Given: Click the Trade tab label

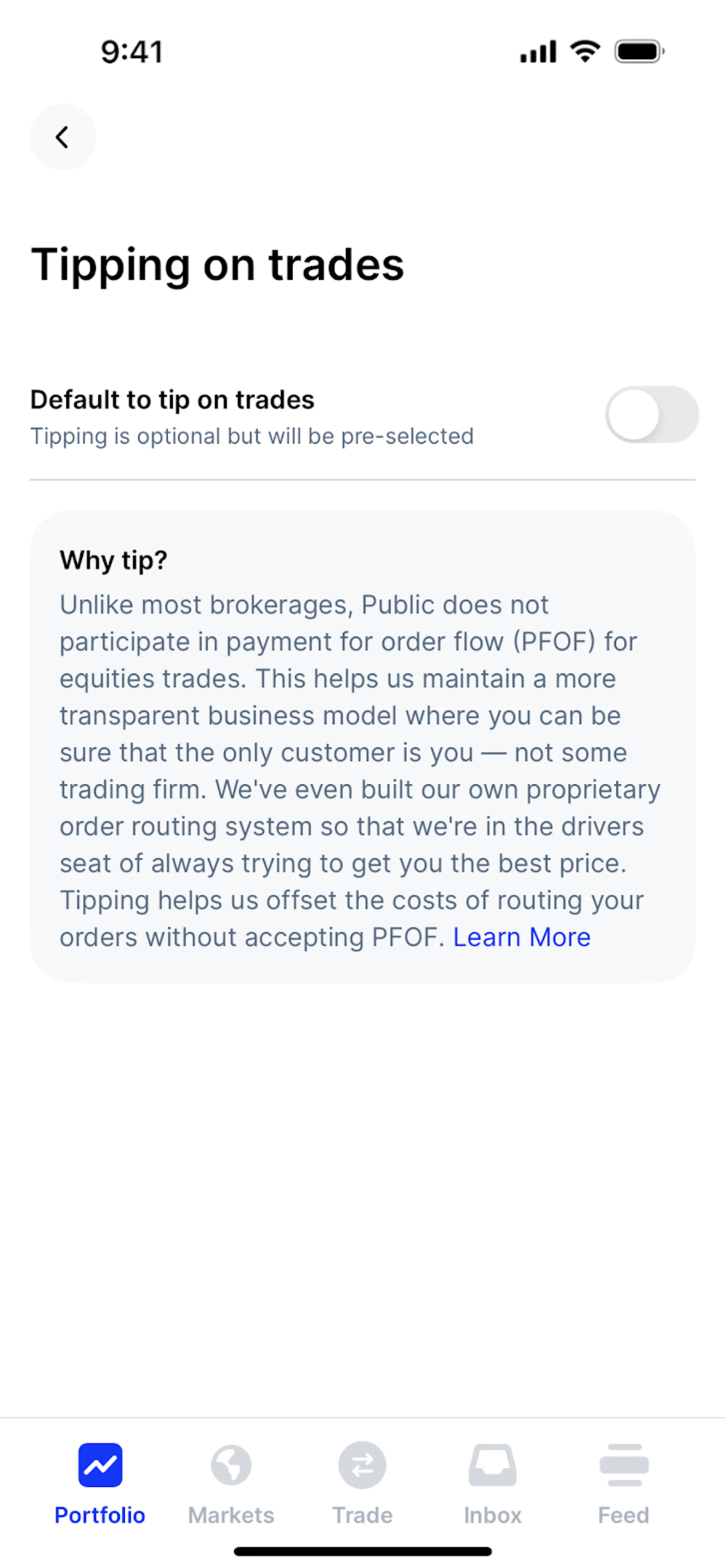Looking at the screenshot, I should [362, 1515].
